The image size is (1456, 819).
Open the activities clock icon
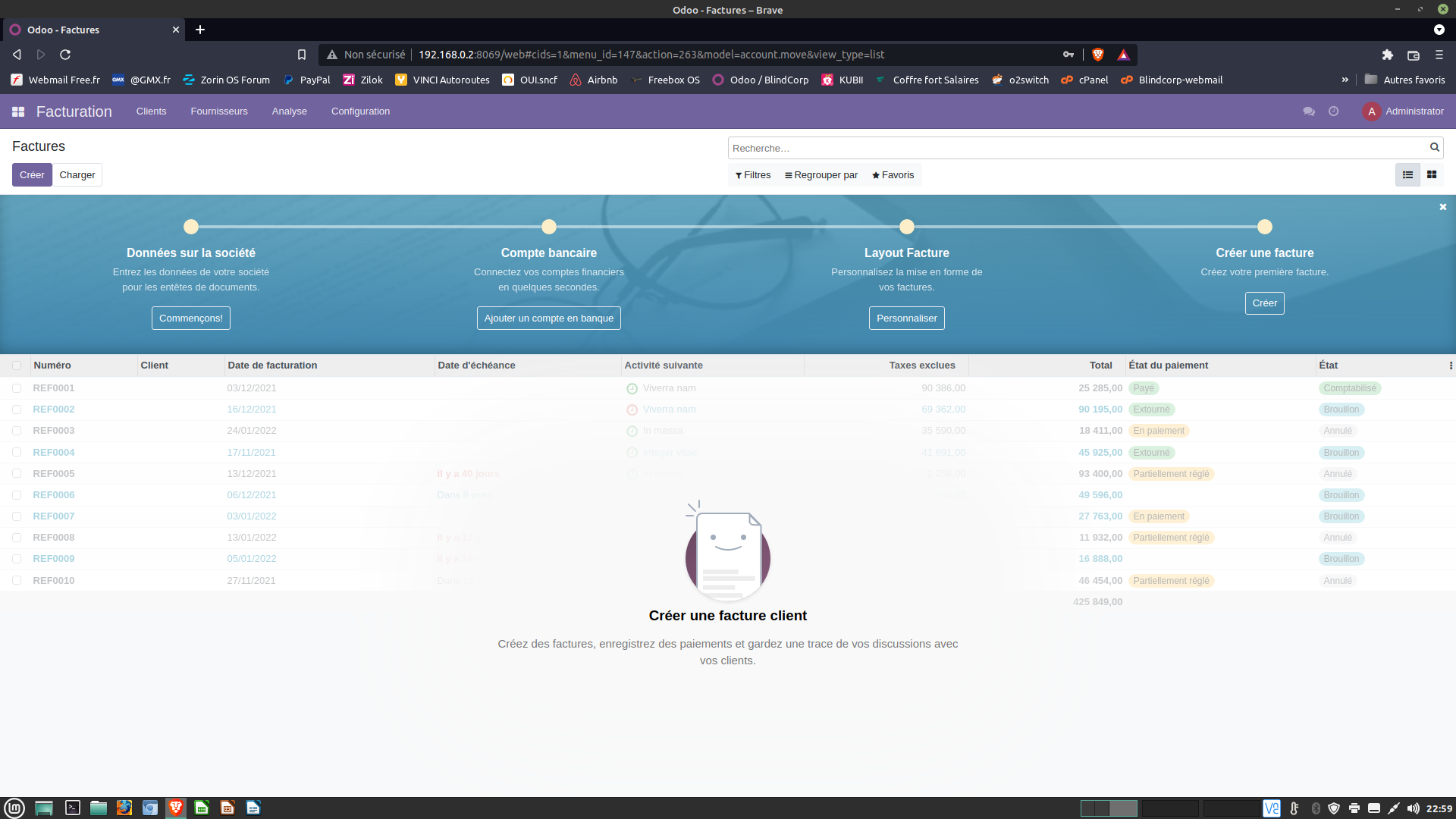click(1333, 111)
